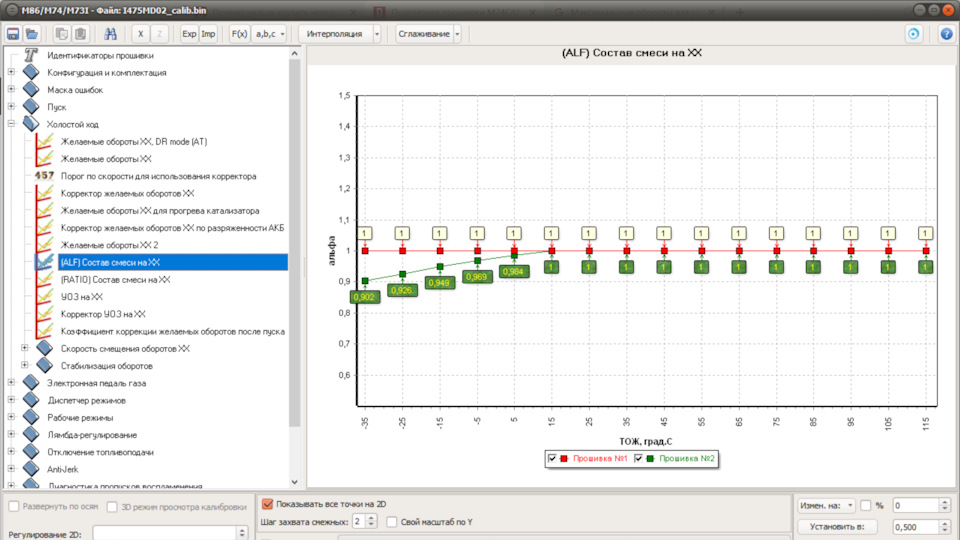Collapse the Холостой ход node
Screen dimensions: 960x540
[x=11, y=124]
